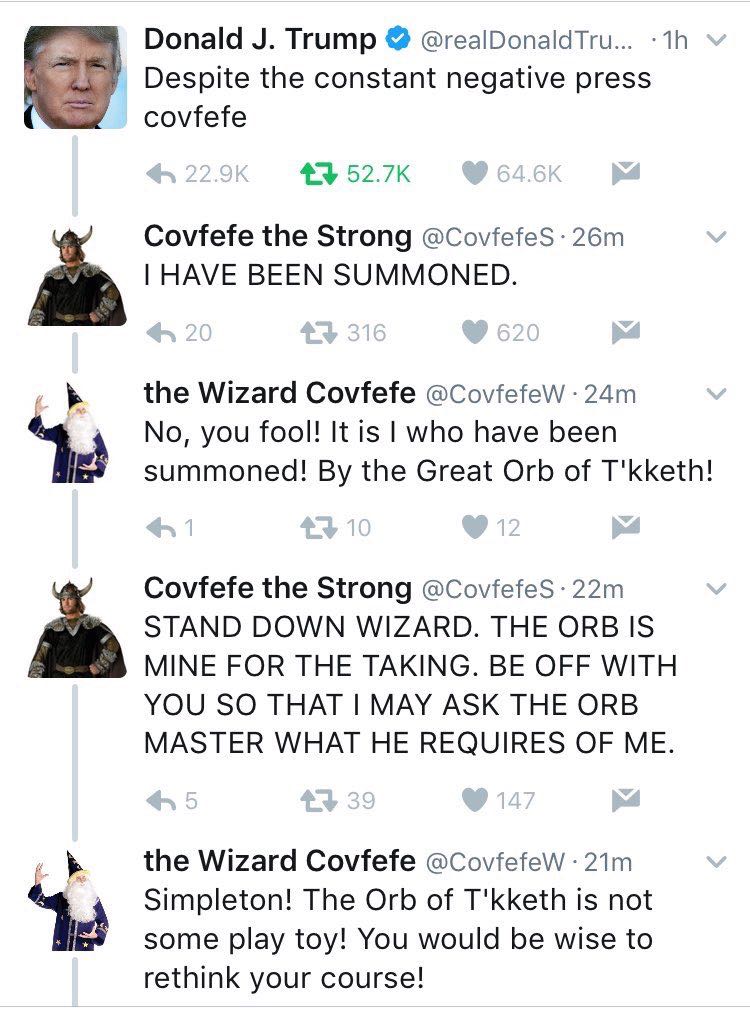Like the Wizard tweet with 12 likes

pos(474,527)
